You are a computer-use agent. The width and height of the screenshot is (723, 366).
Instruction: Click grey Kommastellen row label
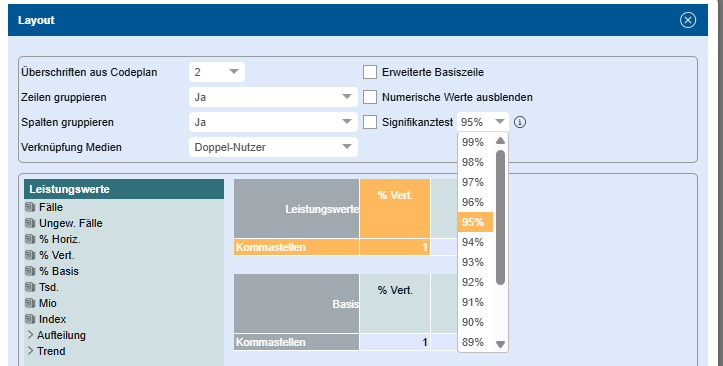[x=296, y=342]
